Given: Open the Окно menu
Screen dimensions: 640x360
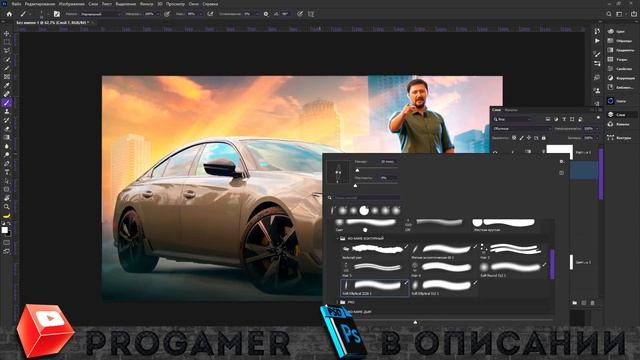Looking at the screenshot, I should (193, 4).
